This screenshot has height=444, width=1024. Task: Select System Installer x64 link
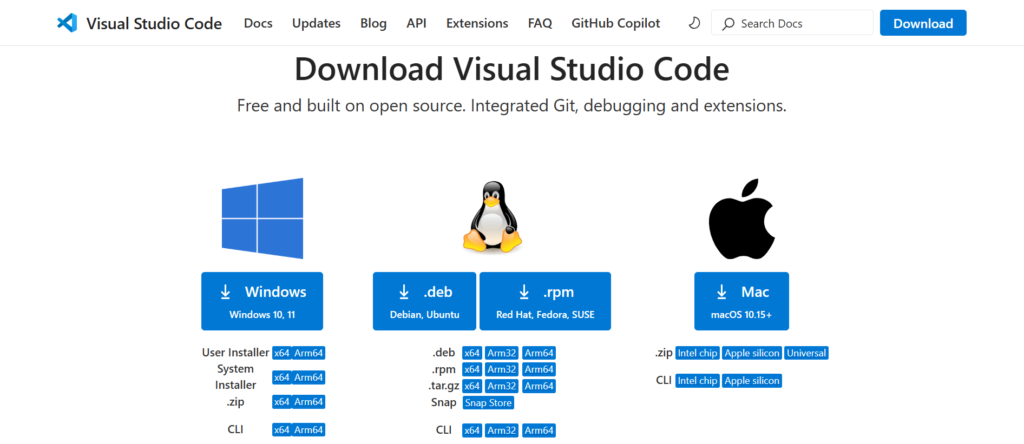tap(281, 377)
